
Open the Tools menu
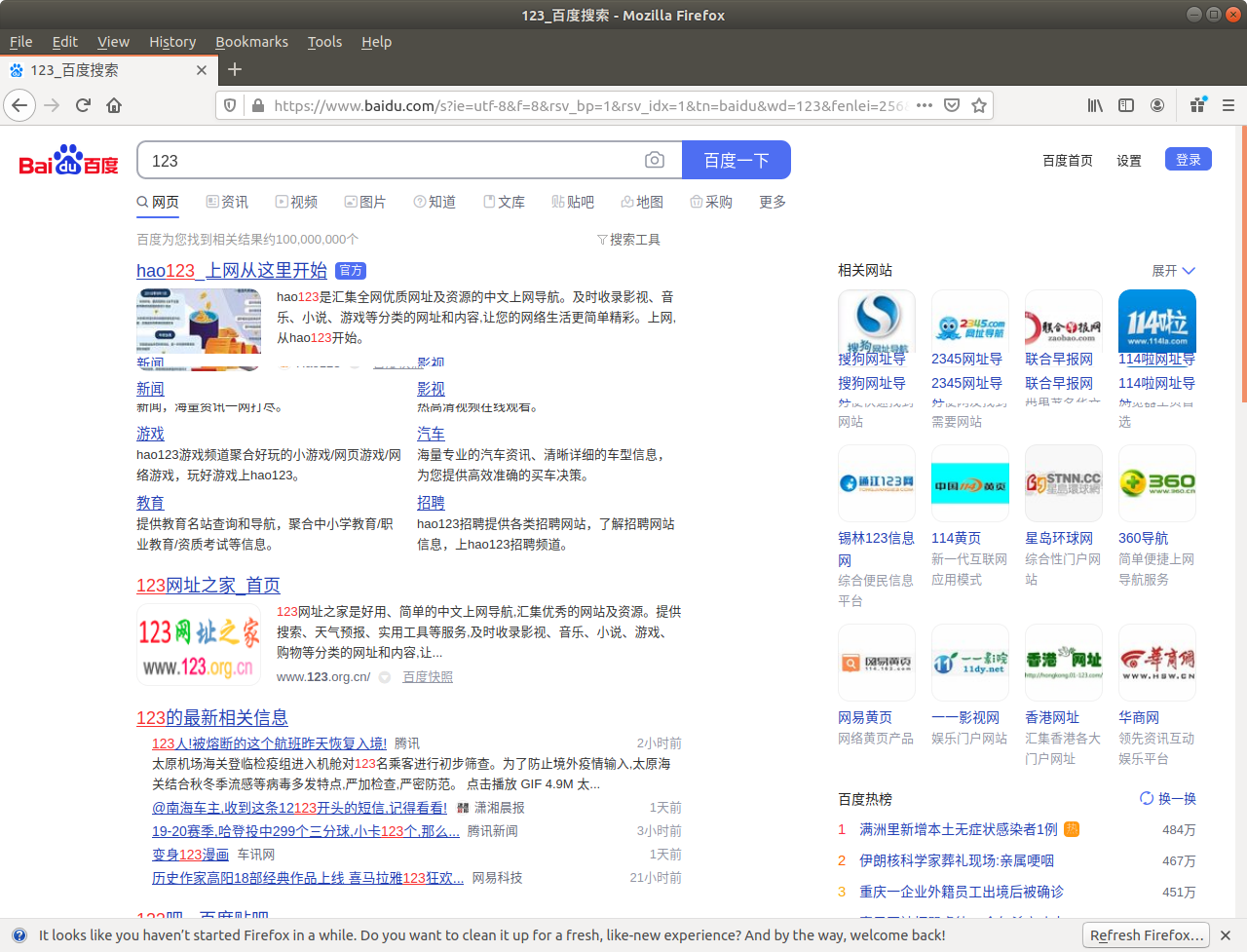pyautogui.click(x=324, y=42)
